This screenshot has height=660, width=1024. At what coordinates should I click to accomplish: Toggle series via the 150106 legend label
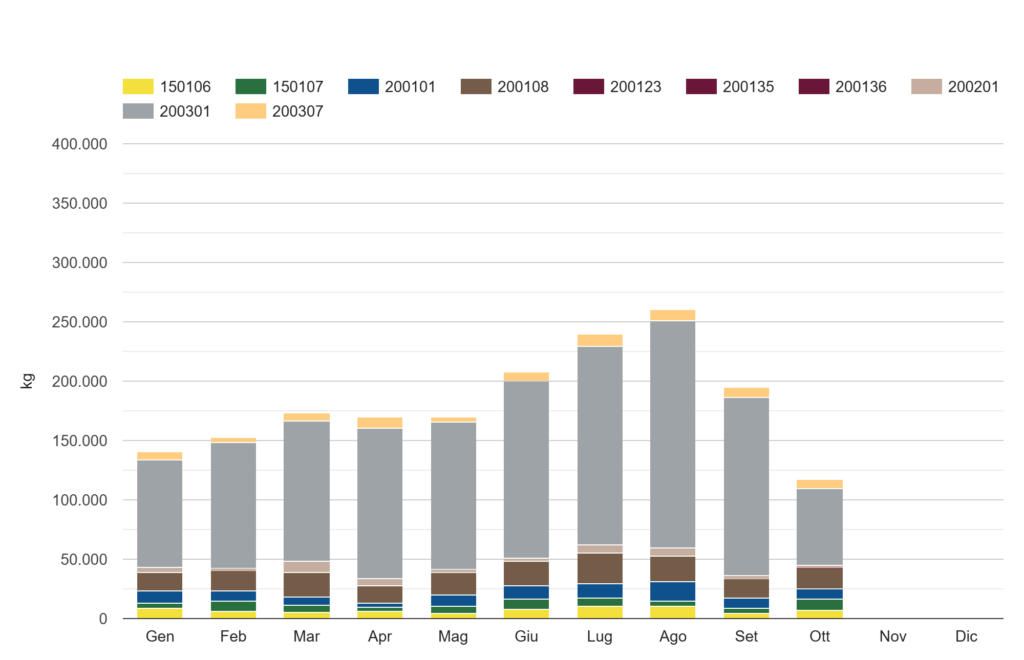pos(185,87)
